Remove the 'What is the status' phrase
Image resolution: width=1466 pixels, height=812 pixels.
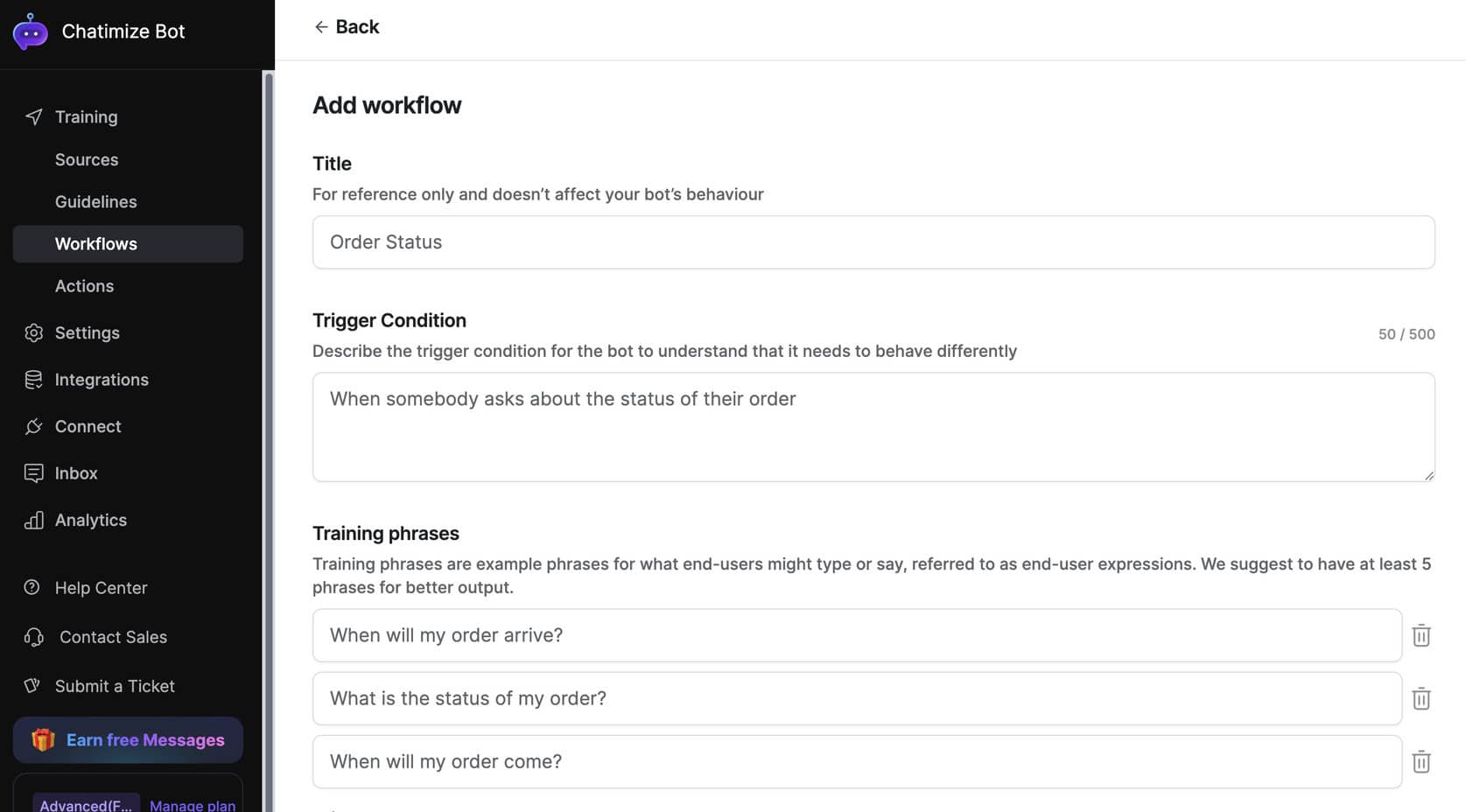click(1420, 699)
